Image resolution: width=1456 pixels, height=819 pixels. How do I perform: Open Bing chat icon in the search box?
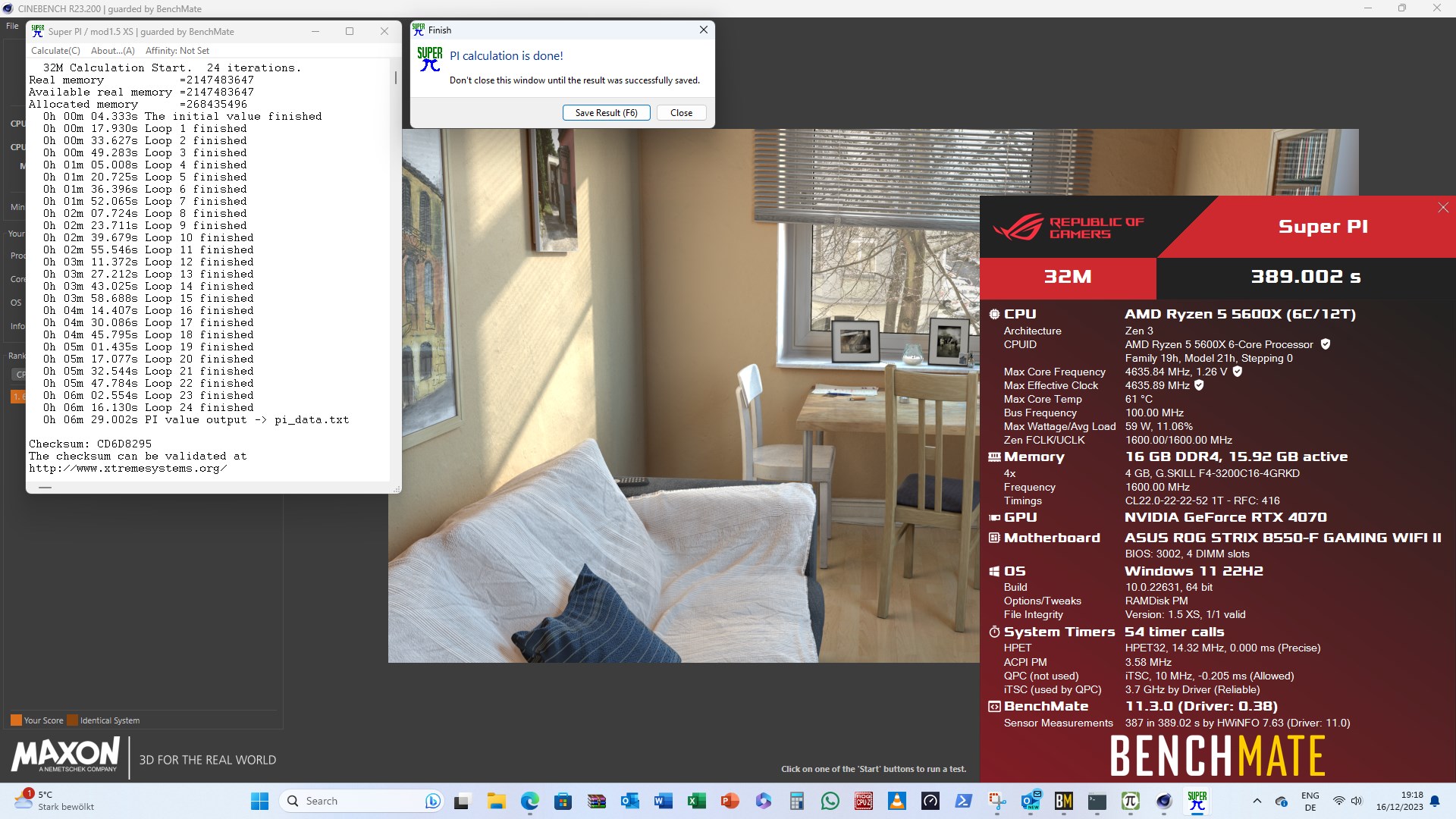tap(433, 801)
